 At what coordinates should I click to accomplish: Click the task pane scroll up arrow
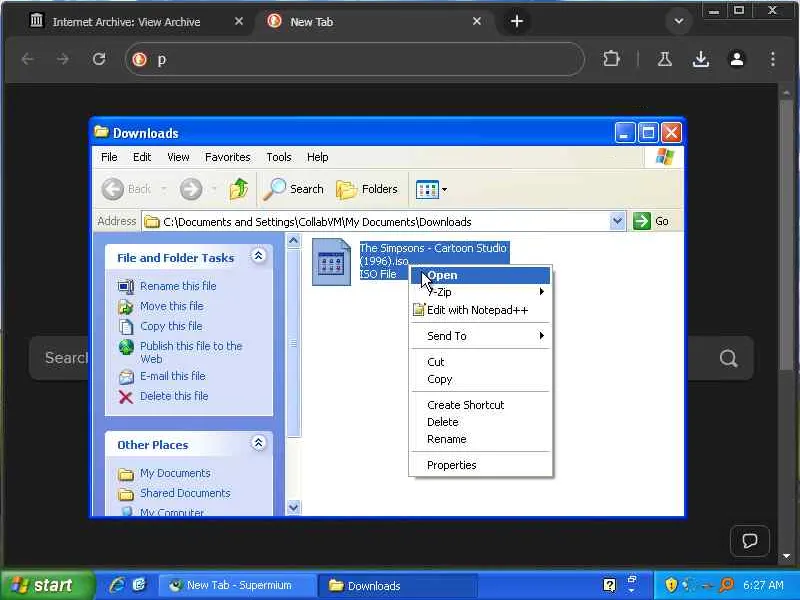pyautogui.click(x=293, y=240)
